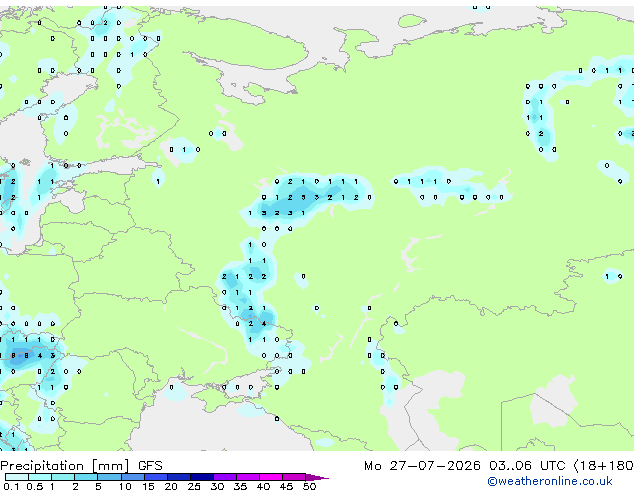Click the 0.1–0.5 mm lightest legend swatch

pos(17,477)
